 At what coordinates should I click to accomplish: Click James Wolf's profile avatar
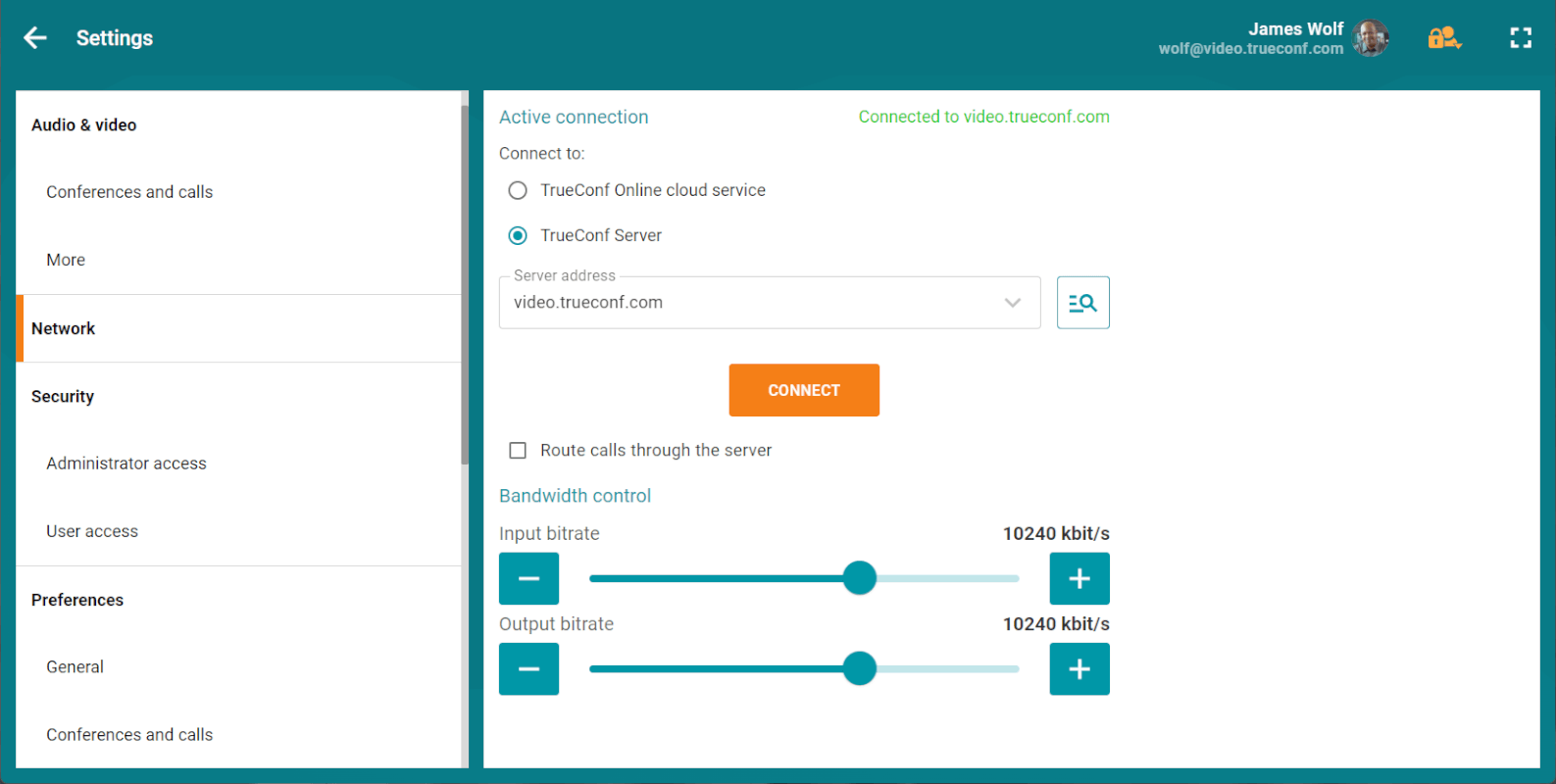click(x=1371, y=38)
